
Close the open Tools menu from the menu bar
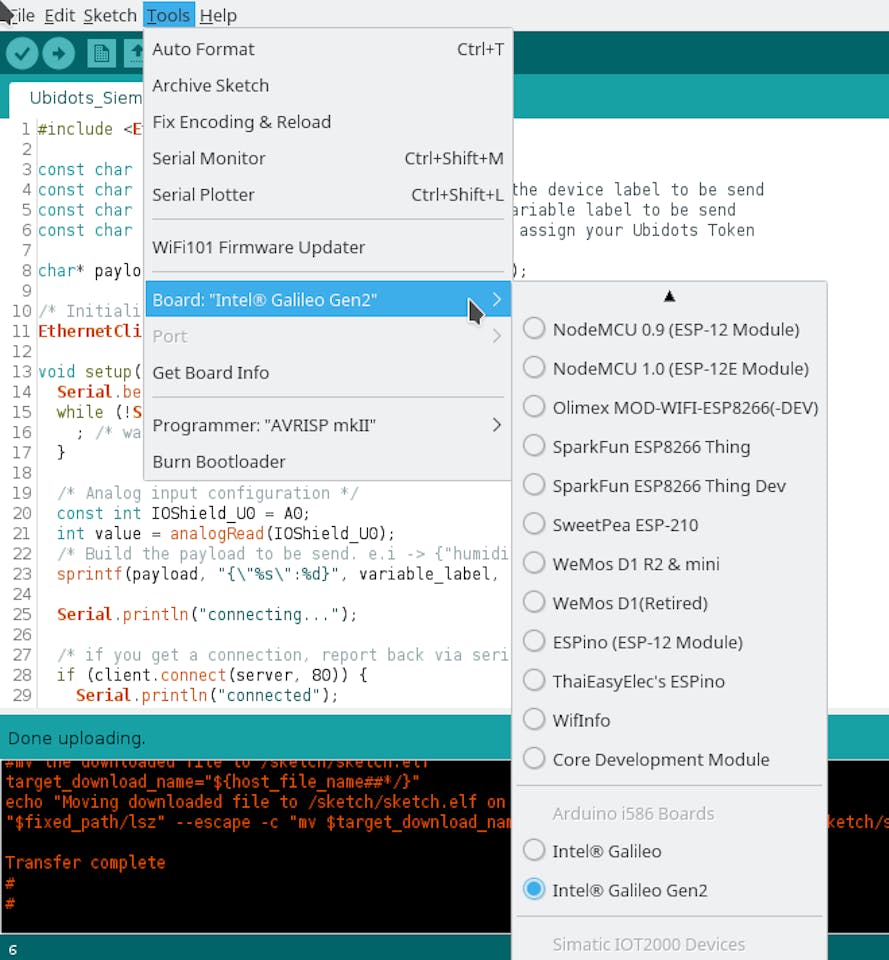point(168,15)
